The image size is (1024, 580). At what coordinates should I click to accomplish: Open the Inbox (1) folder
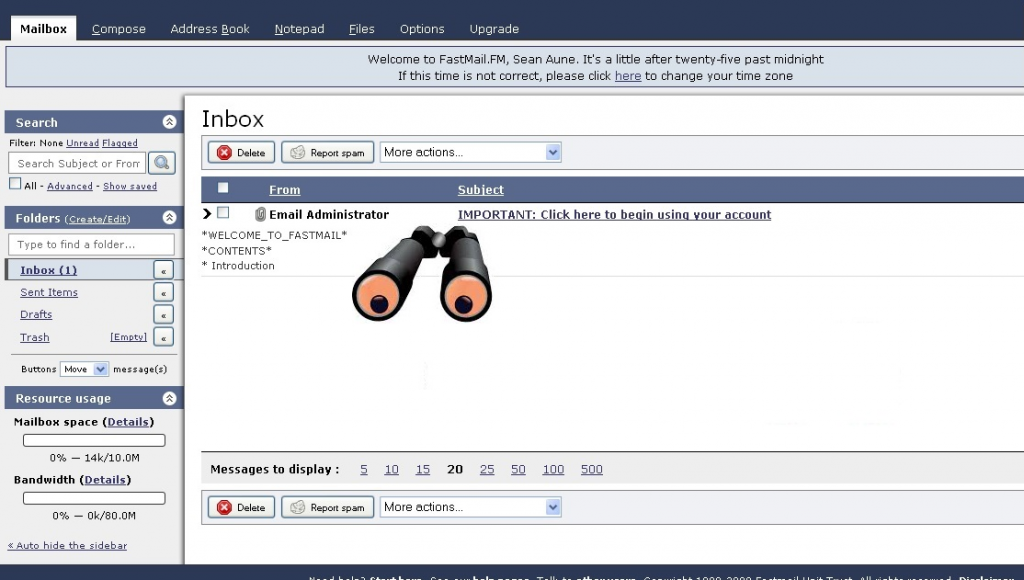click(x=48, y=270)
